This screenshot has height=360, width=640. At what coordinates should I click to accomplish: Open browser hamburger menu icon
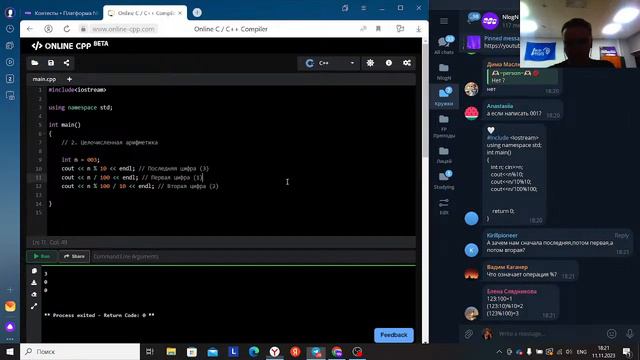coord(363,8)
